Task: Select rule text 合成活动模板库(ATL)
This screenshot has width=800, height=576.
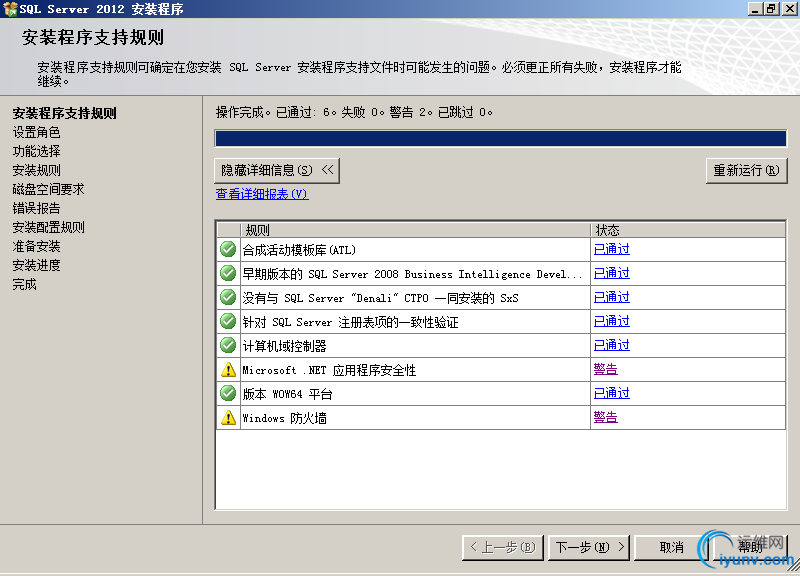Action: pyautogui.click(x=299, y=250)
